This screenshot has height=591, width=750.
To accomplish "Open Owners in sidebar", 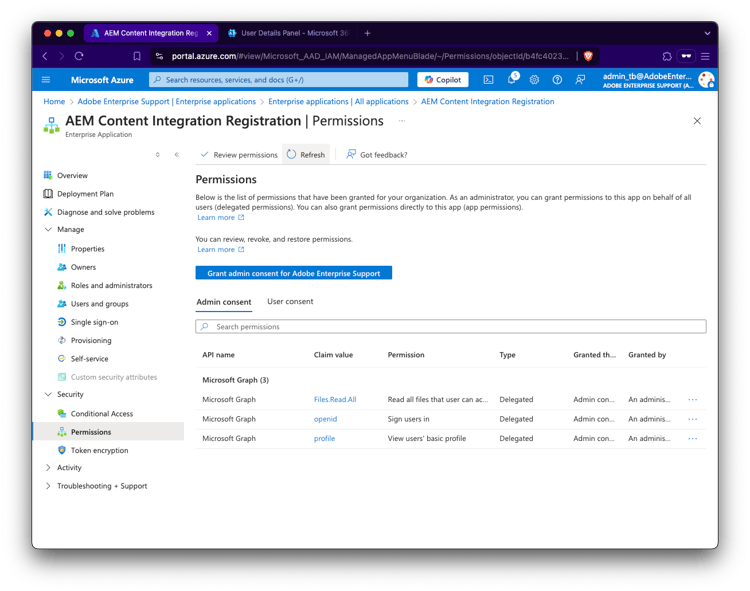I will click(x=83, y=267).
